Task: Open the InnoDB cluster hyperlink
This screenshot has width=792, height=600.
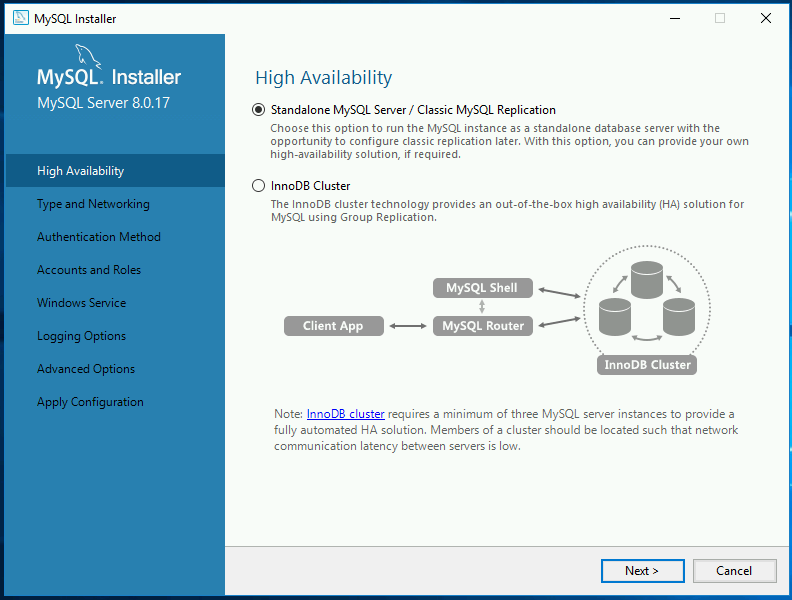Action: point(345,414)
